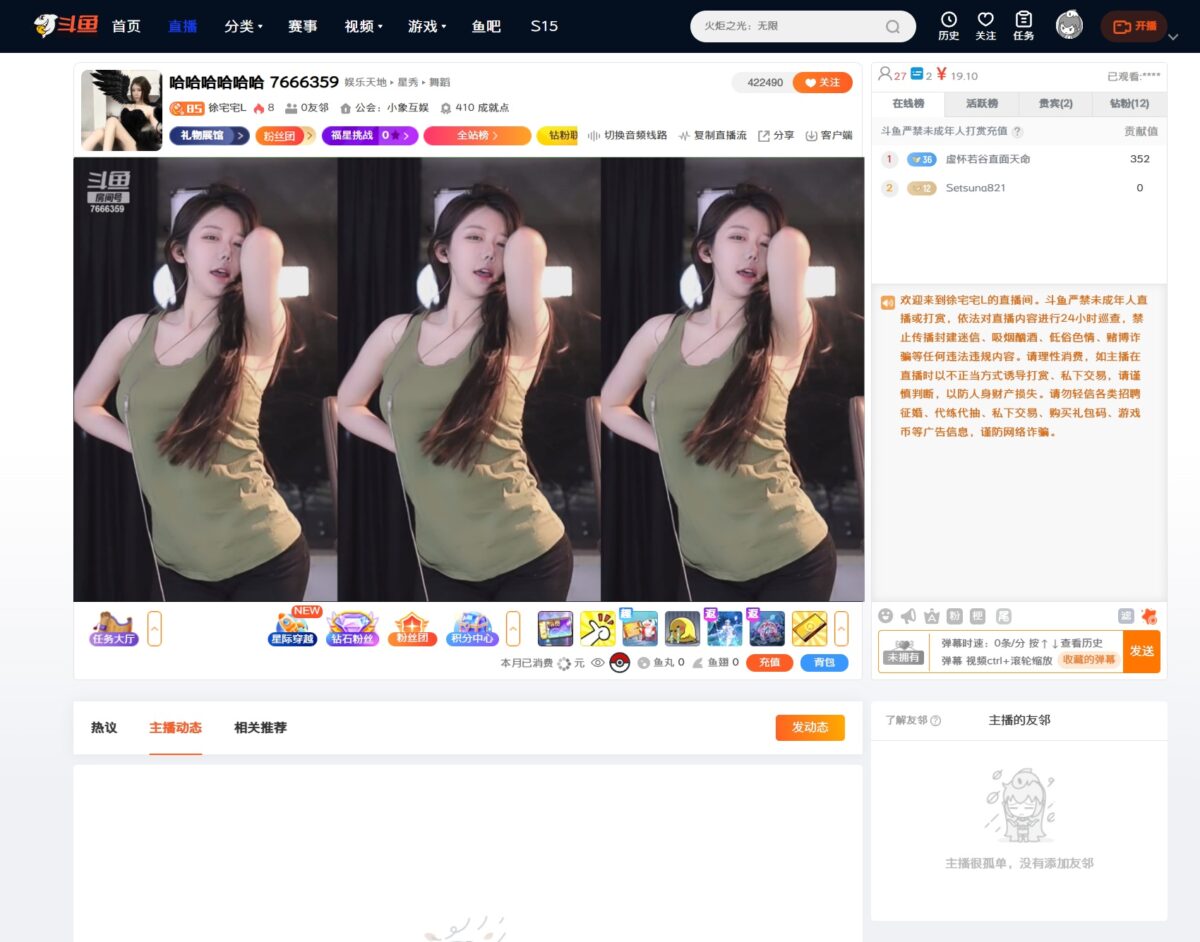Expand the gift bar with the up arrow

pos(841,629)
